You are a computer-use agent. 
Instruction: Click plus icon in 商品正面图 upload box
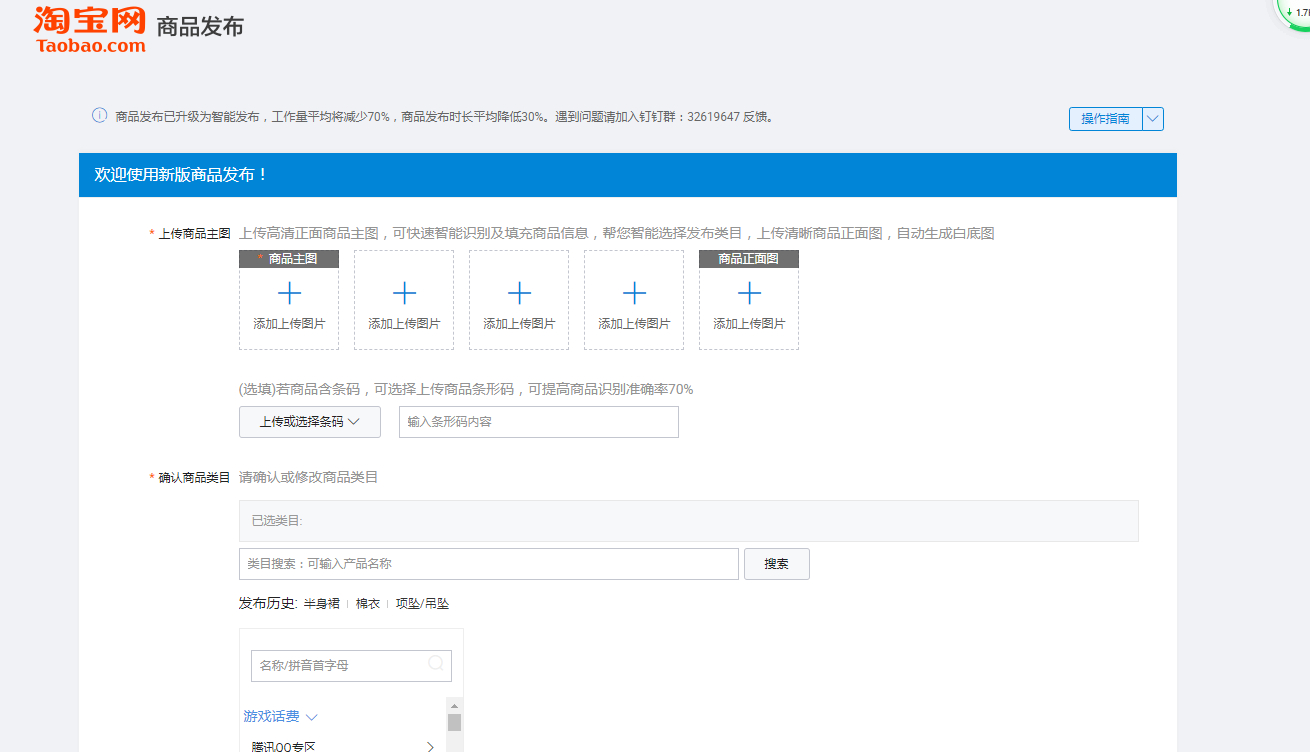point(749,293)
